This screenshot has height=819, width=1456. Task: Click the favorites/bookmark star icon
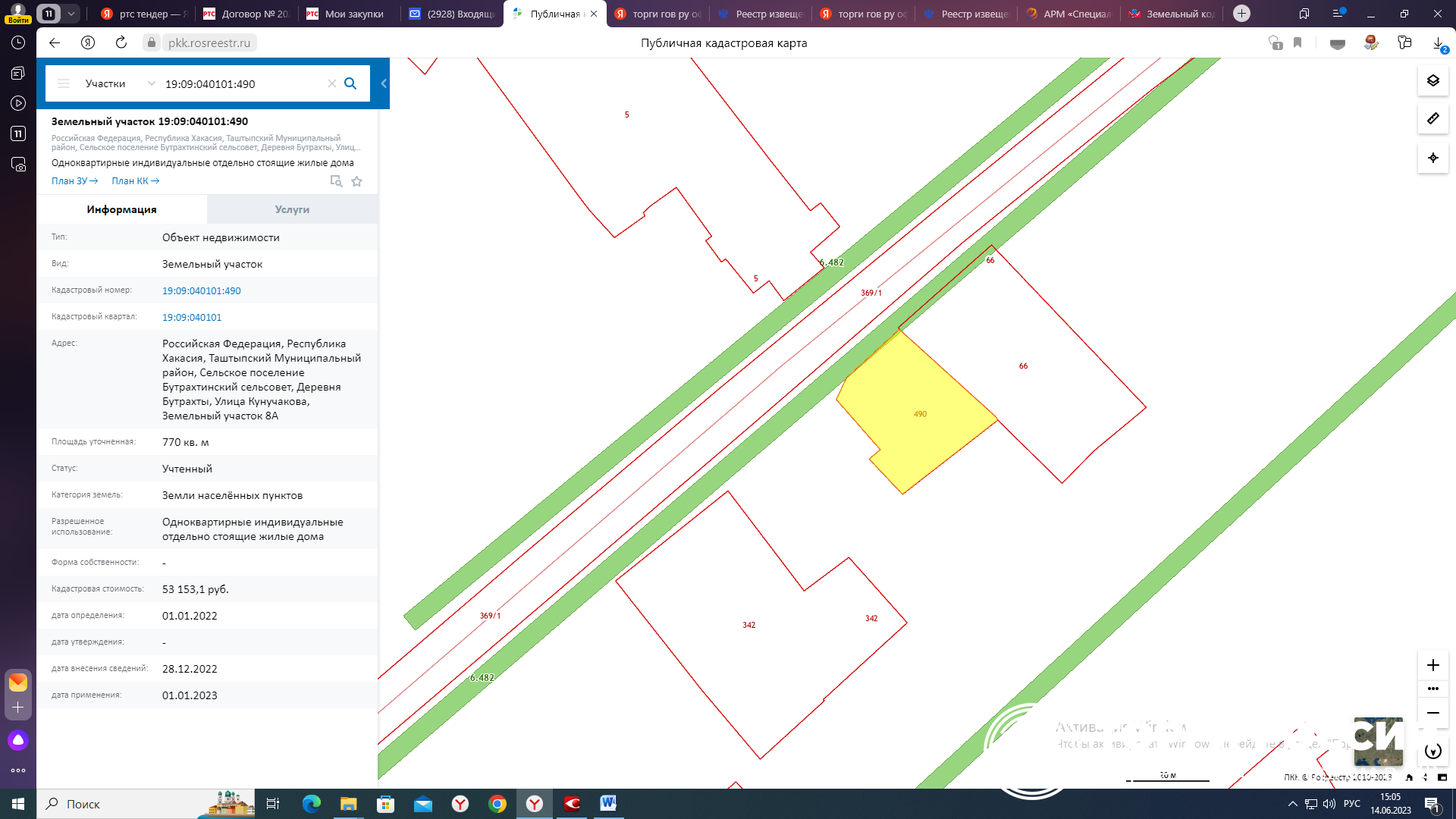[x=356, y=180]
